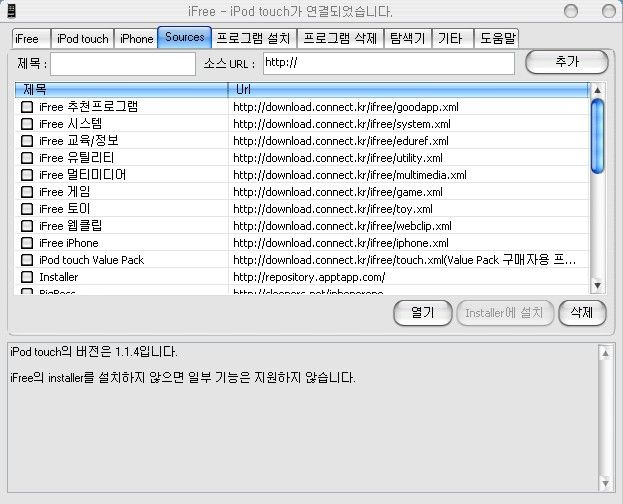Toggle the iFree 게임 checkbox
This screenshot has height=504, width=623.
tap(27, 192)
